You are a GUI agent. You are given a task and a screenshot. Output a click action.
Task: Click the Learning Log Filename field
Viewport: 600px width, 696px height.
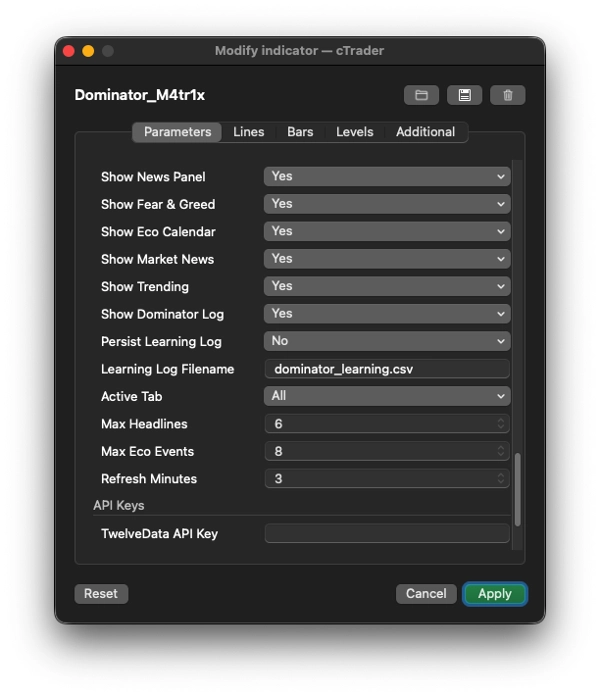[x=387, y=369]
